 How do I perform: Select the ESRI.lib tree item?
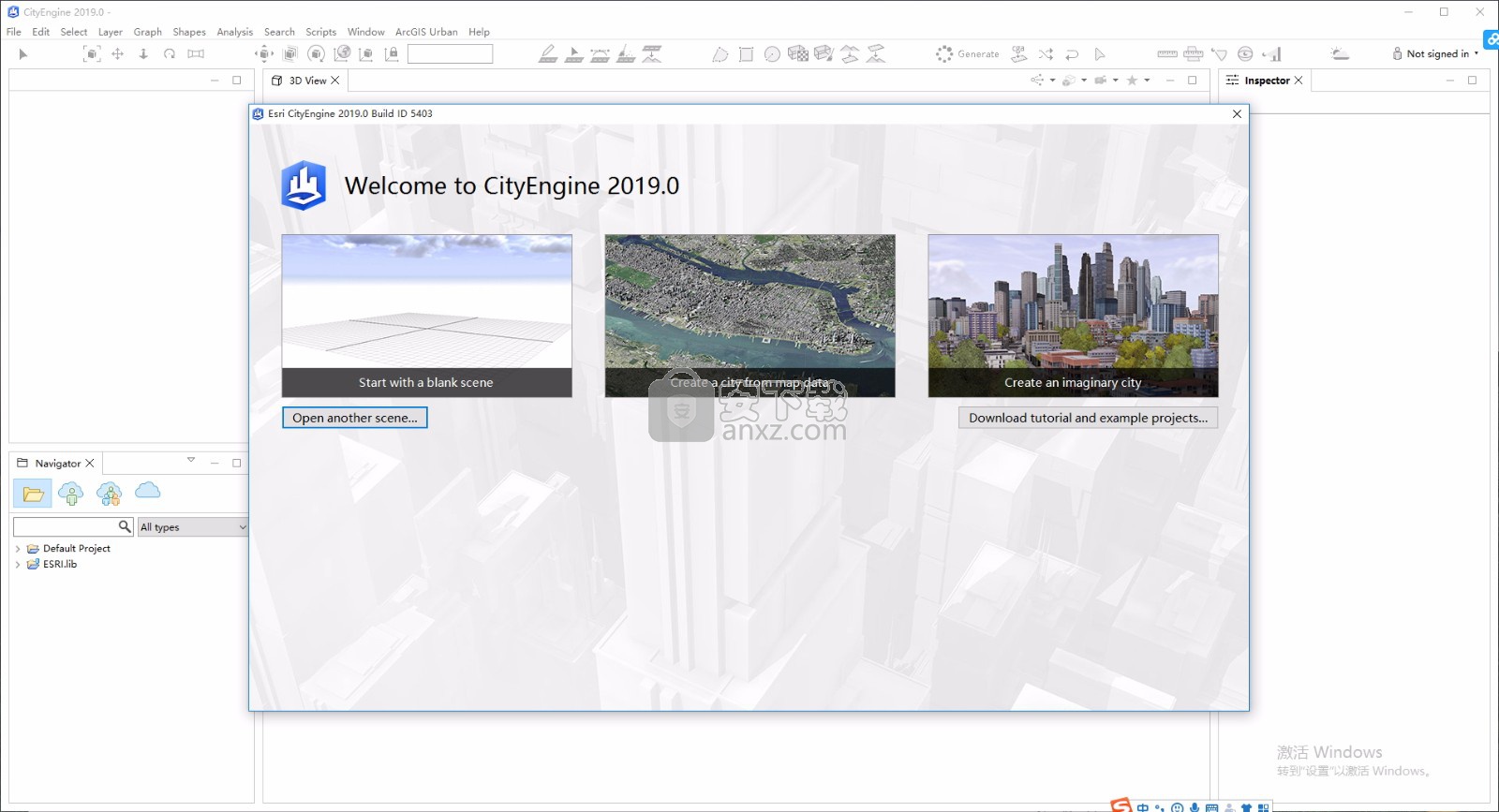click(x=59, y=565)
